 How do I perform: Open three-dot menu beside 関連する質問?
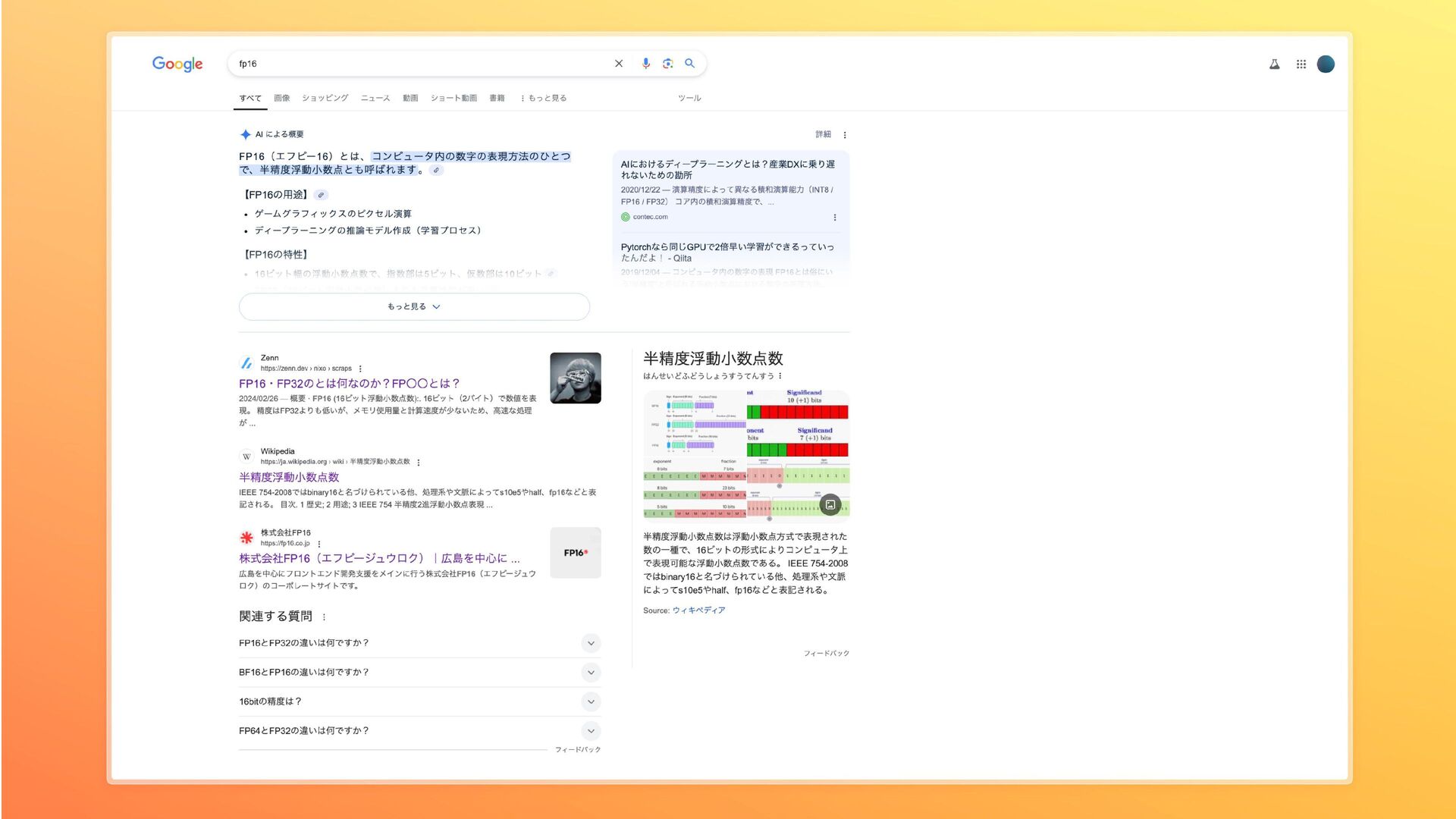[324, 617]
